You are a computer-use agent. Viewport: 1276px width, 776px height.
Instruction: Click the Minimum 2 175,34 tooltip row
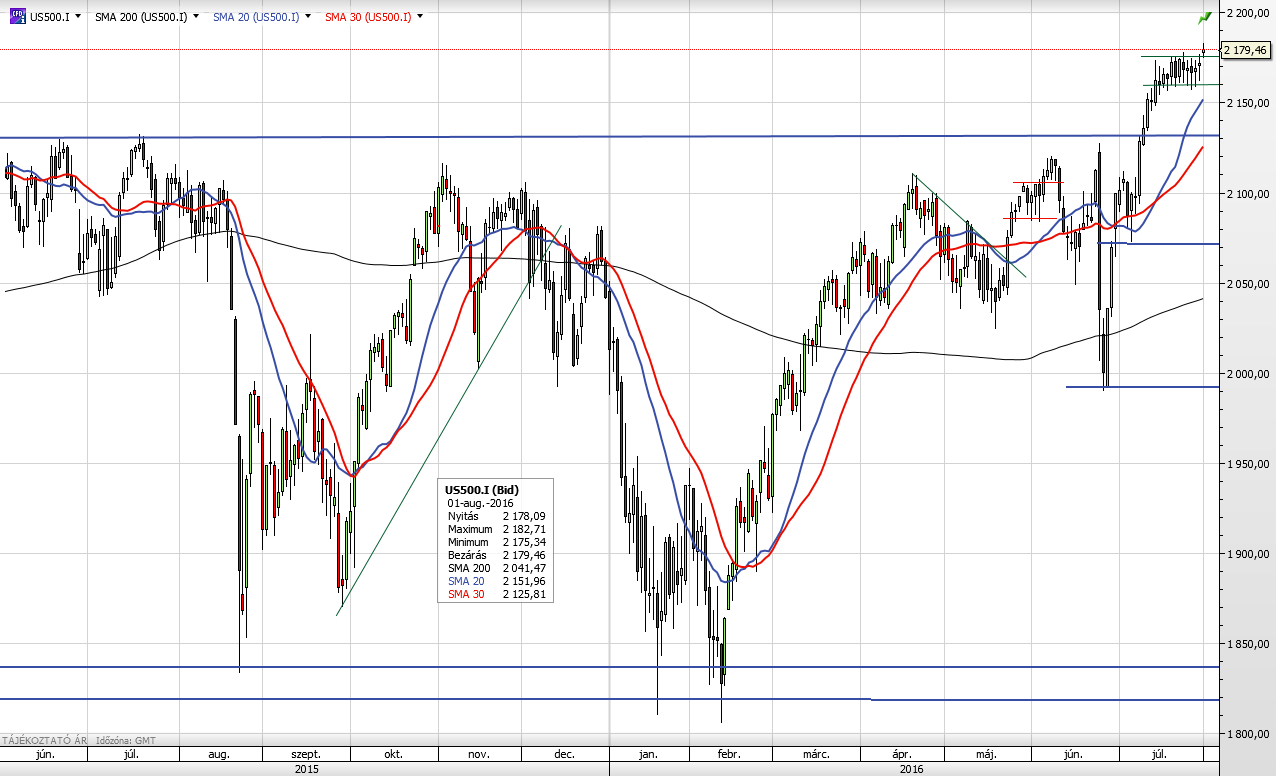[x=495, y=541]
